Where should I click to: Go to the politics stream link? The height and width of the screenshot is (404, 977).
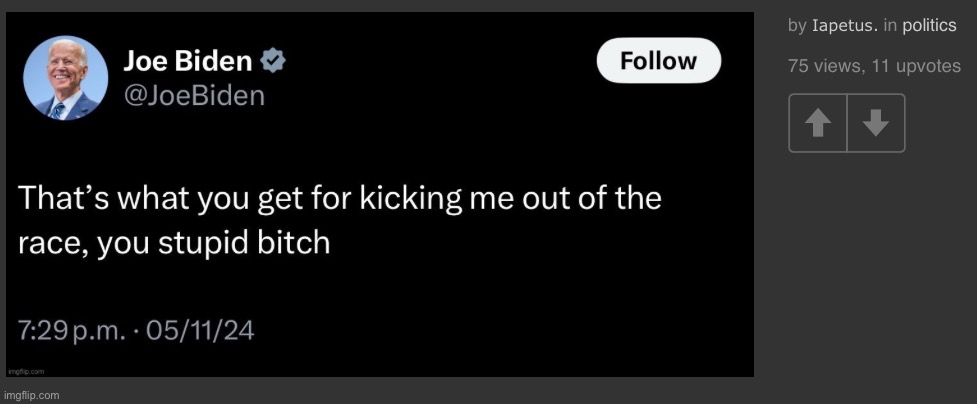pyautogui.click(x=929, y=26)
